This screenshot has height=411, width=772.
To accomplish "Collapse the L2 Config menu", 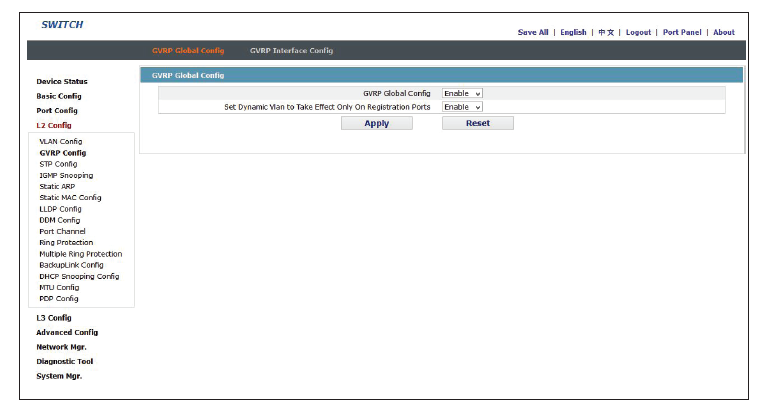I will [54, 126].
